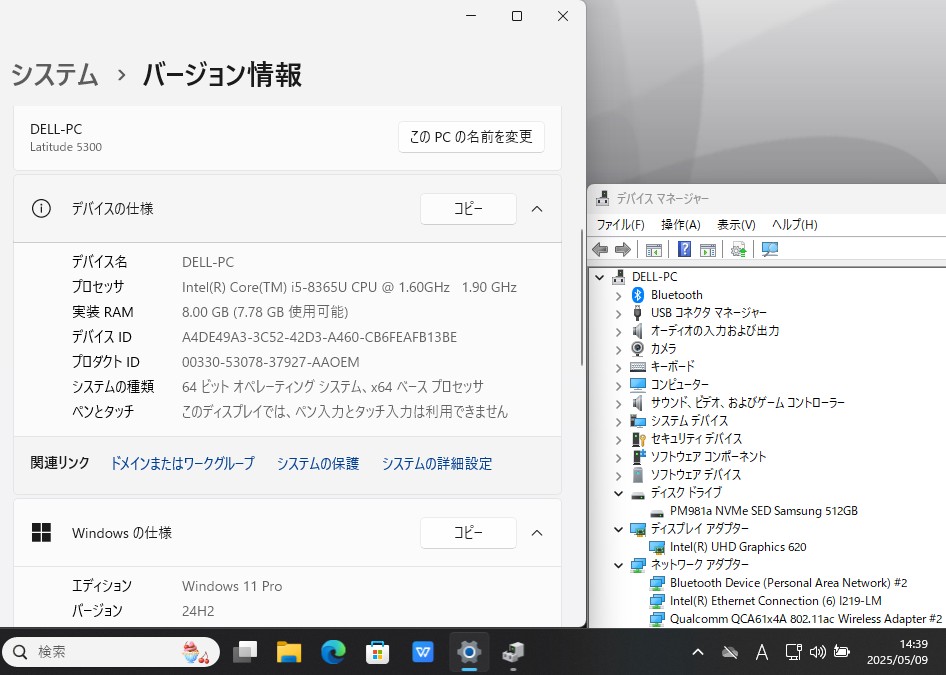Click the Windows logo beside Windows の仕様

point(41,533)
